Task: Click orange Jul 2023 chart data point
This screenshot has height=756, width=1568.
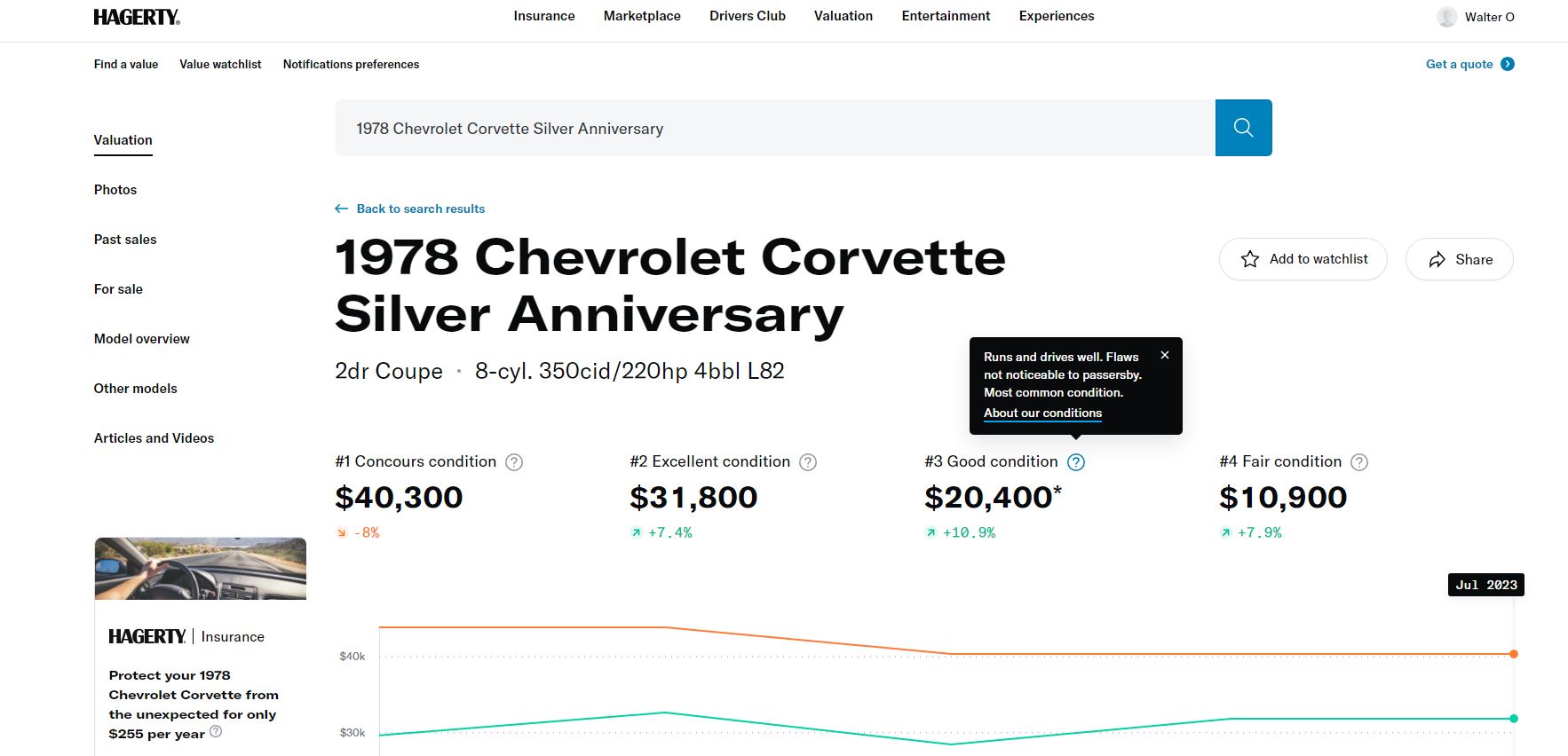Action: (x=1514, y=654)
